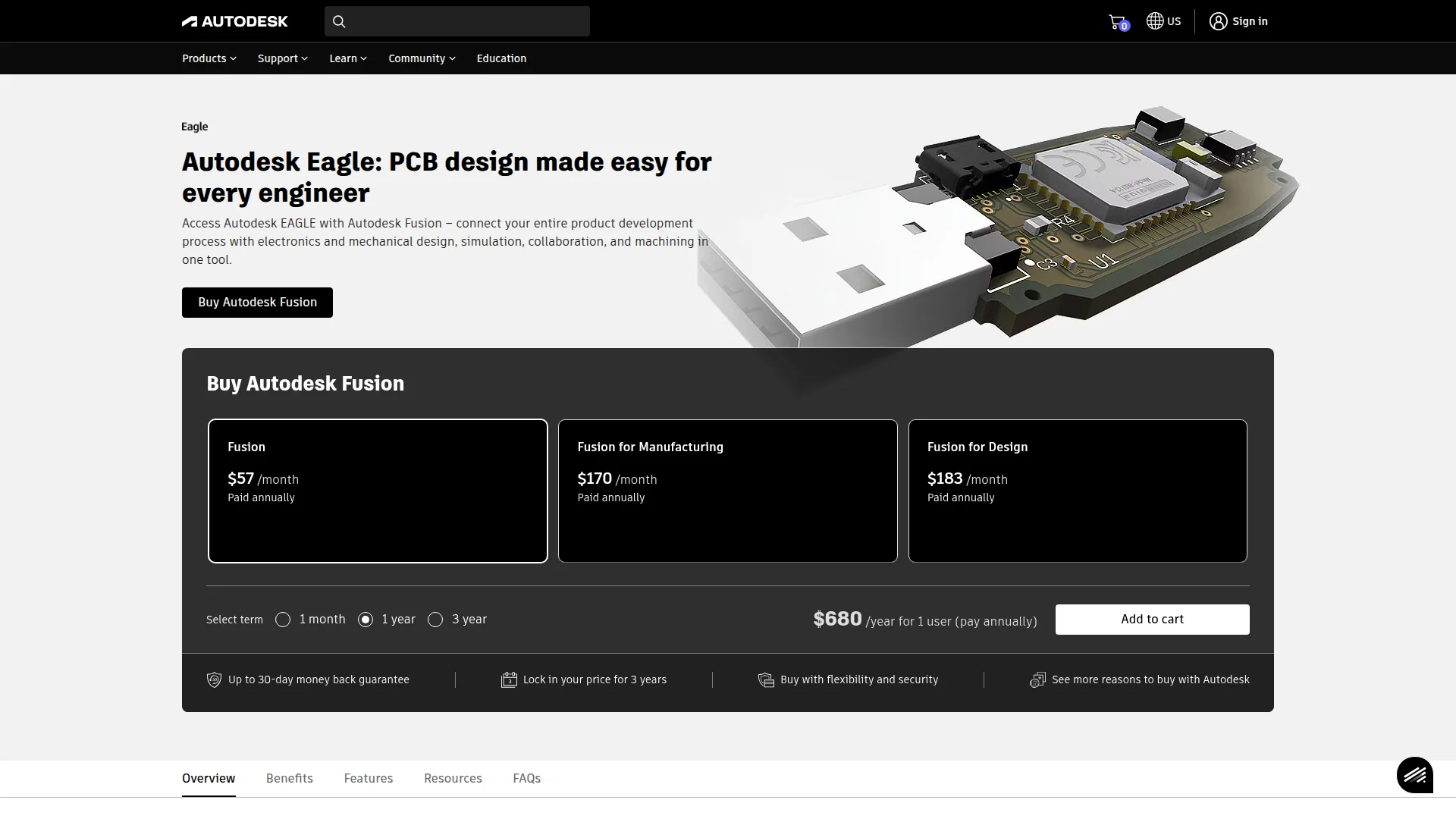1456x819 pixels.
Task: Select the 3 year term
Action: 435,620
